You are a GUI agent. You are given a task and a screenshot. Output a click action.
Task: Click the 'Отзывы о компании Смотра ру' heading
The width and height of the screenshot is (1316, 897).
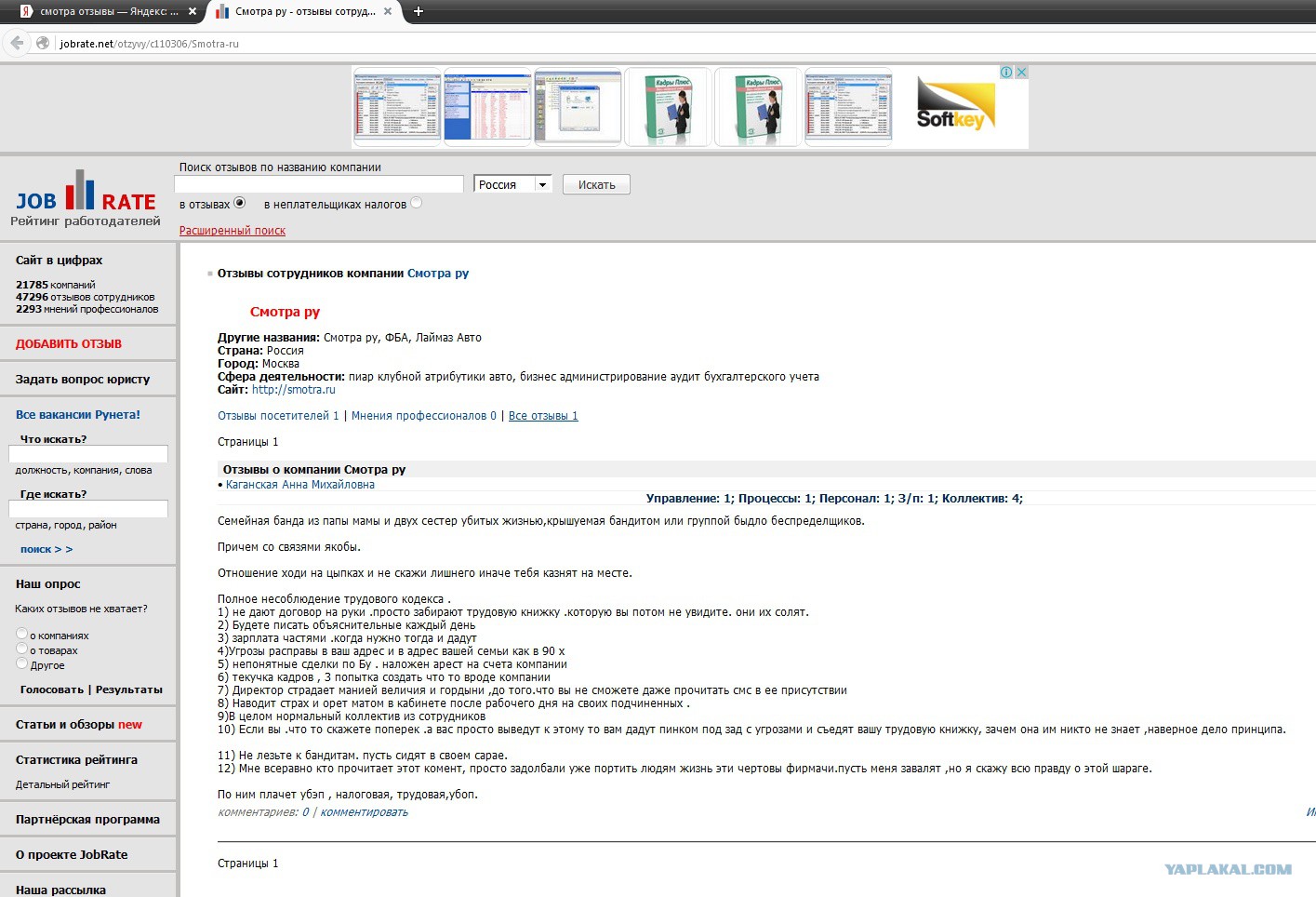(314, 470)
